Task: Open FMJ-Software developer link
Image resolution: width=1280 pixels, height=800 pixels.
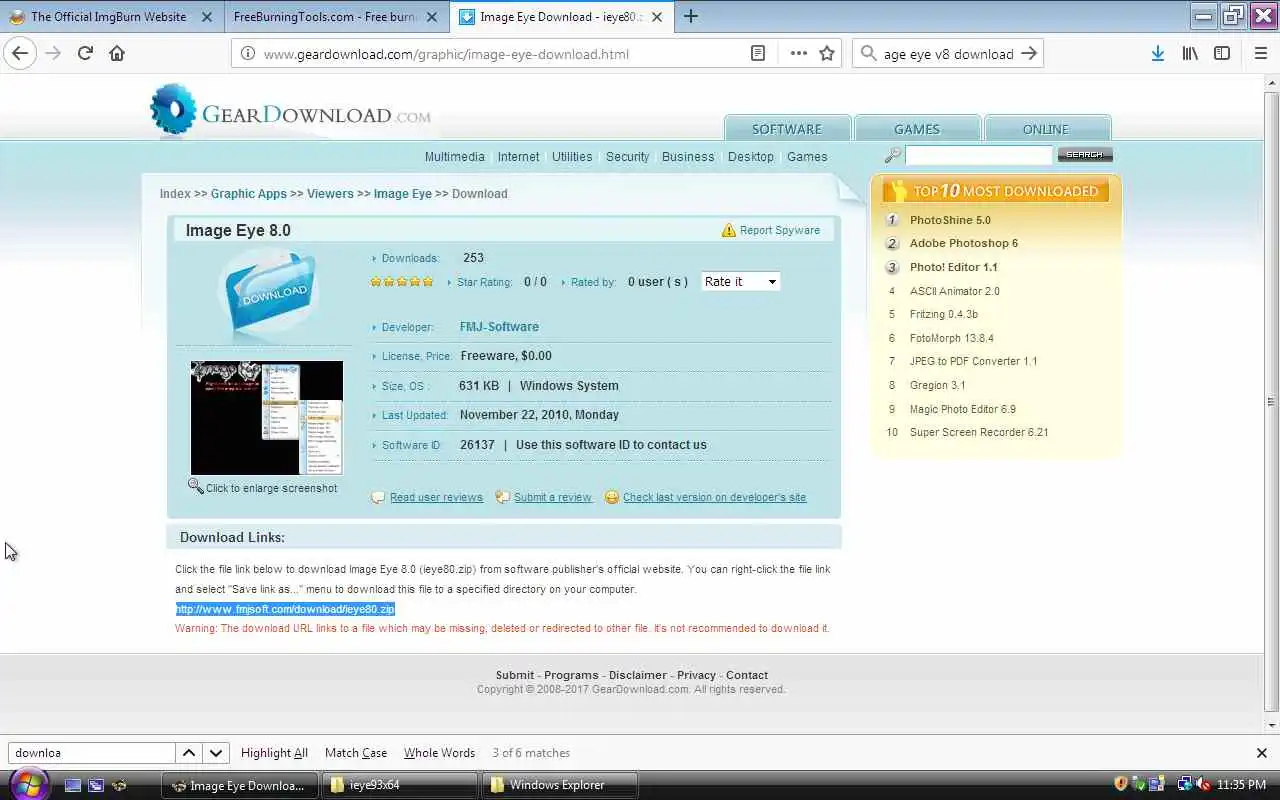Action: (x=499, y=327)
